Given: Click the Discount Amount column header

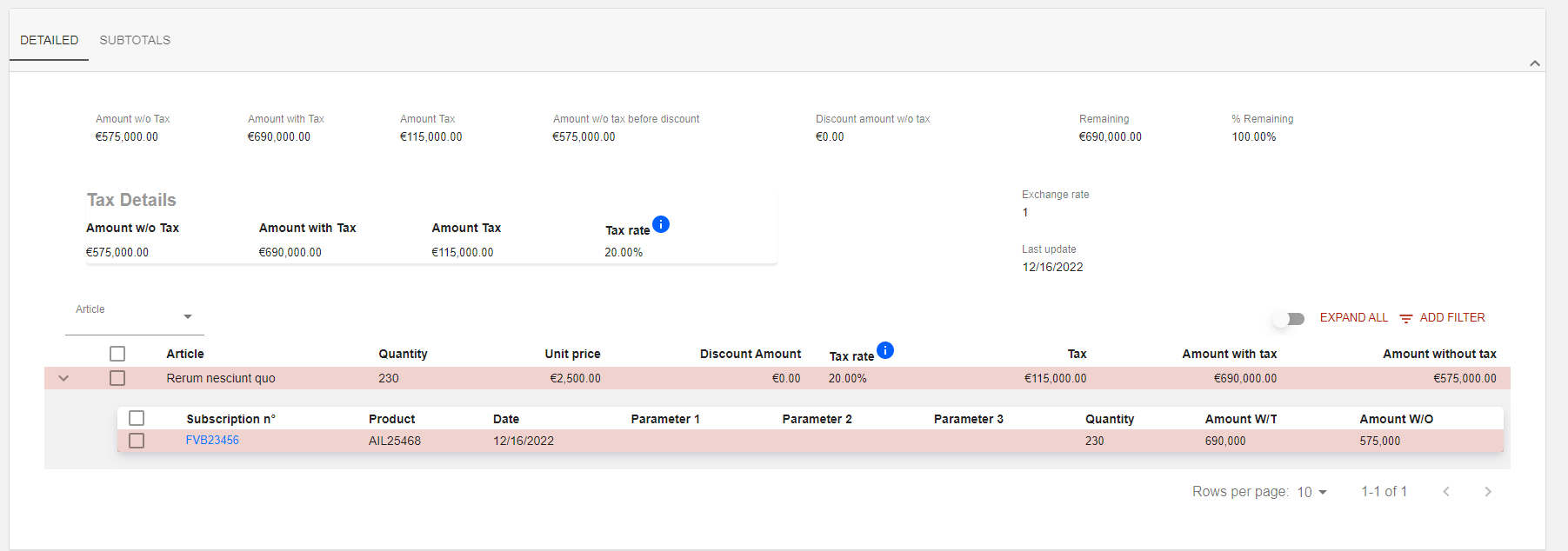Looking at the screenshot, I should (751, 354).
